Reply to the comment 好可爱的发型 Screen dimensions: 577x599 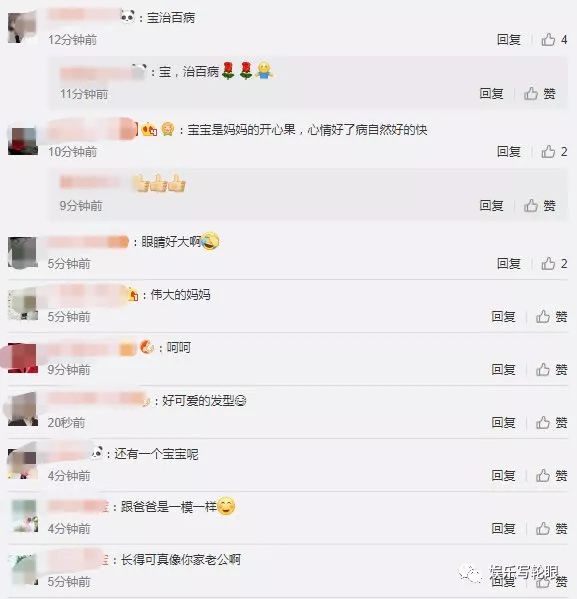coord(503,423)
